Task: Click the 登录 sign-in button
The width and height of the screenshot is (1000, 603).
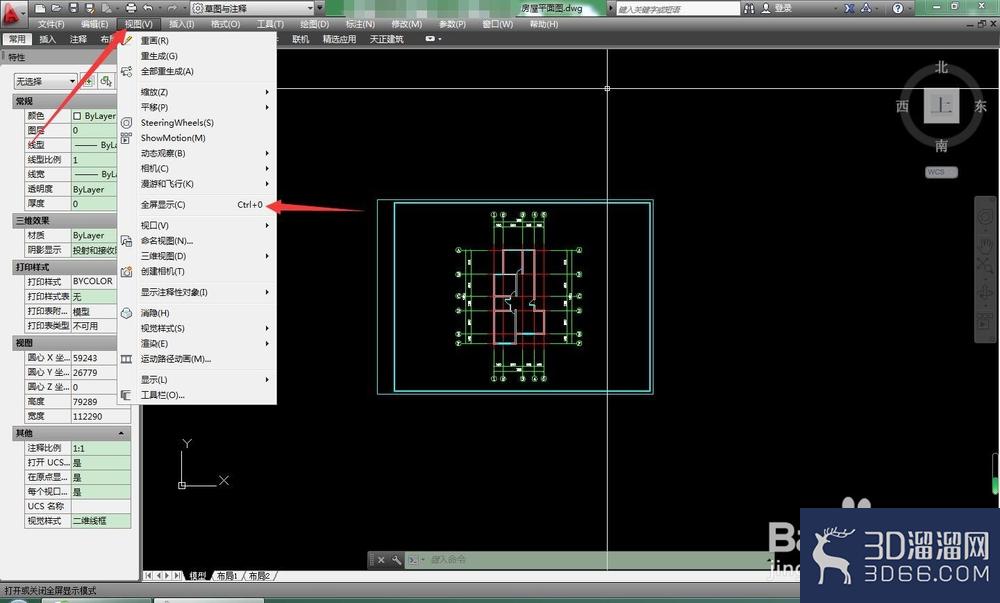Action: click(x=777, y=8)
